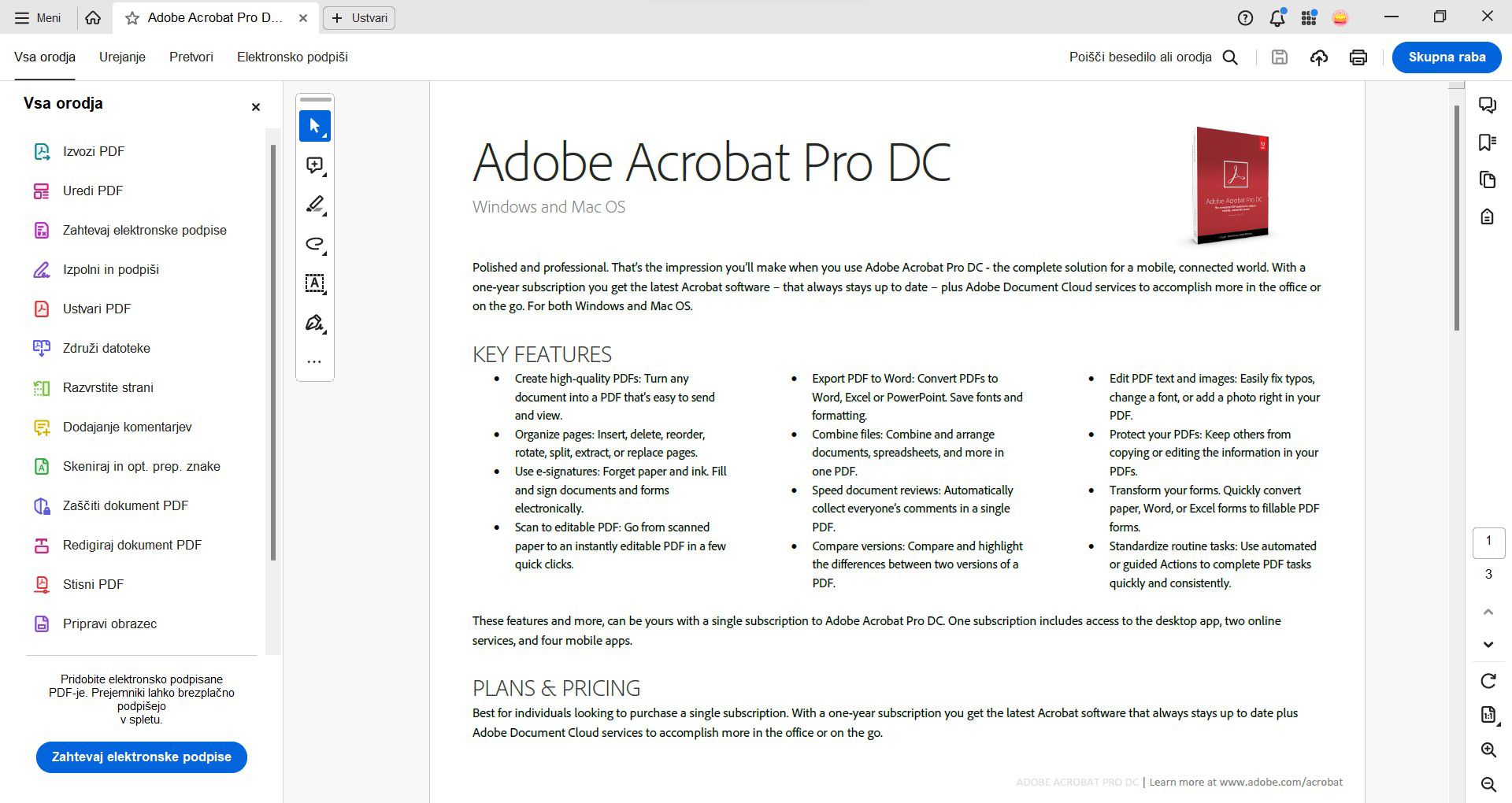Star the Adobe Acrobat Pro document tab

click(x=132, y=17)
